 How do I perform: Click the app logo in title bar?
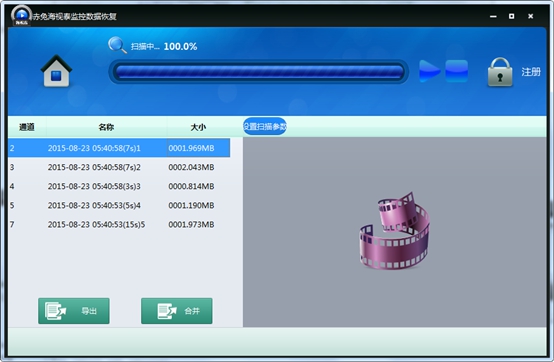coord(21,16)
